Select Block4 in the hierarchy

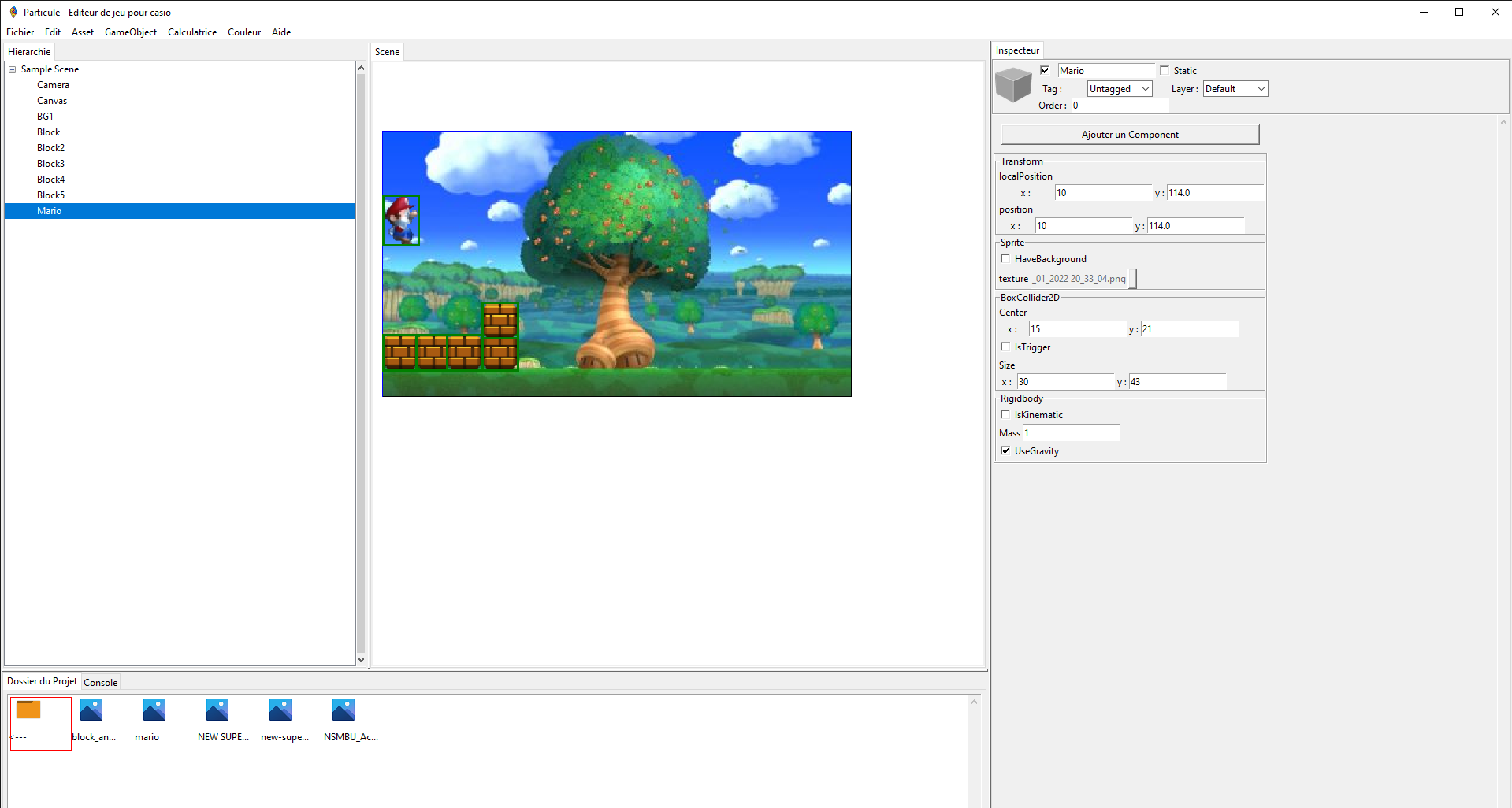[x=50, y=180]
